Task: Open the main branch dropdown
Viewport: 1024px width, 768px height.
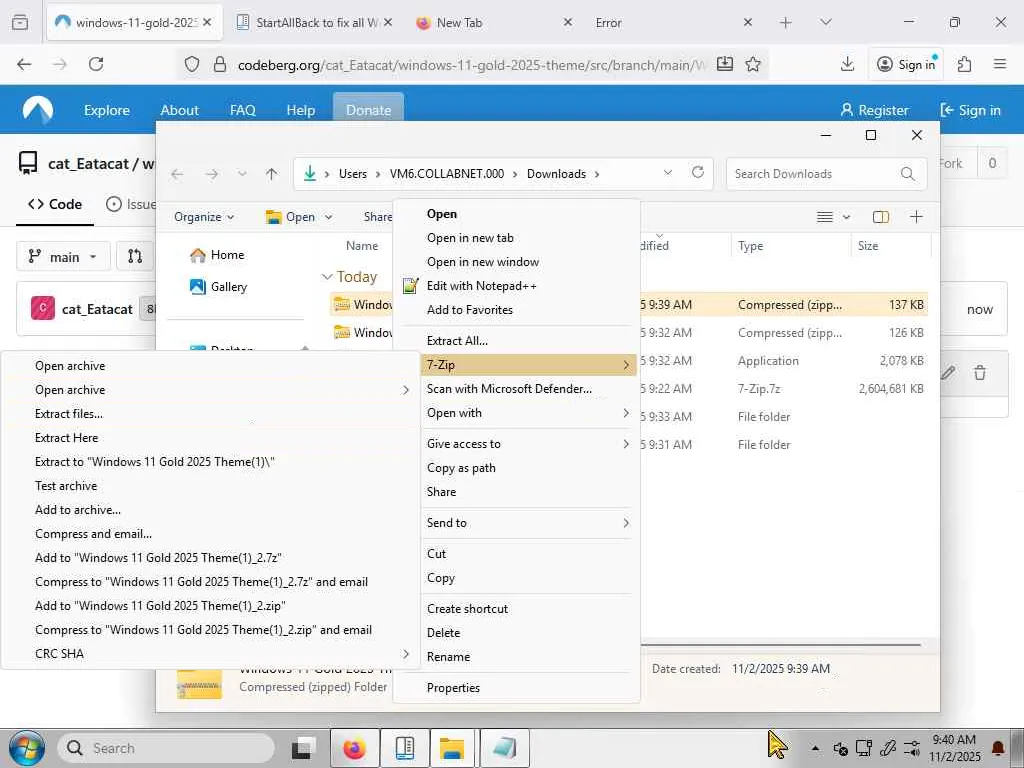Action: pos(63,257)
